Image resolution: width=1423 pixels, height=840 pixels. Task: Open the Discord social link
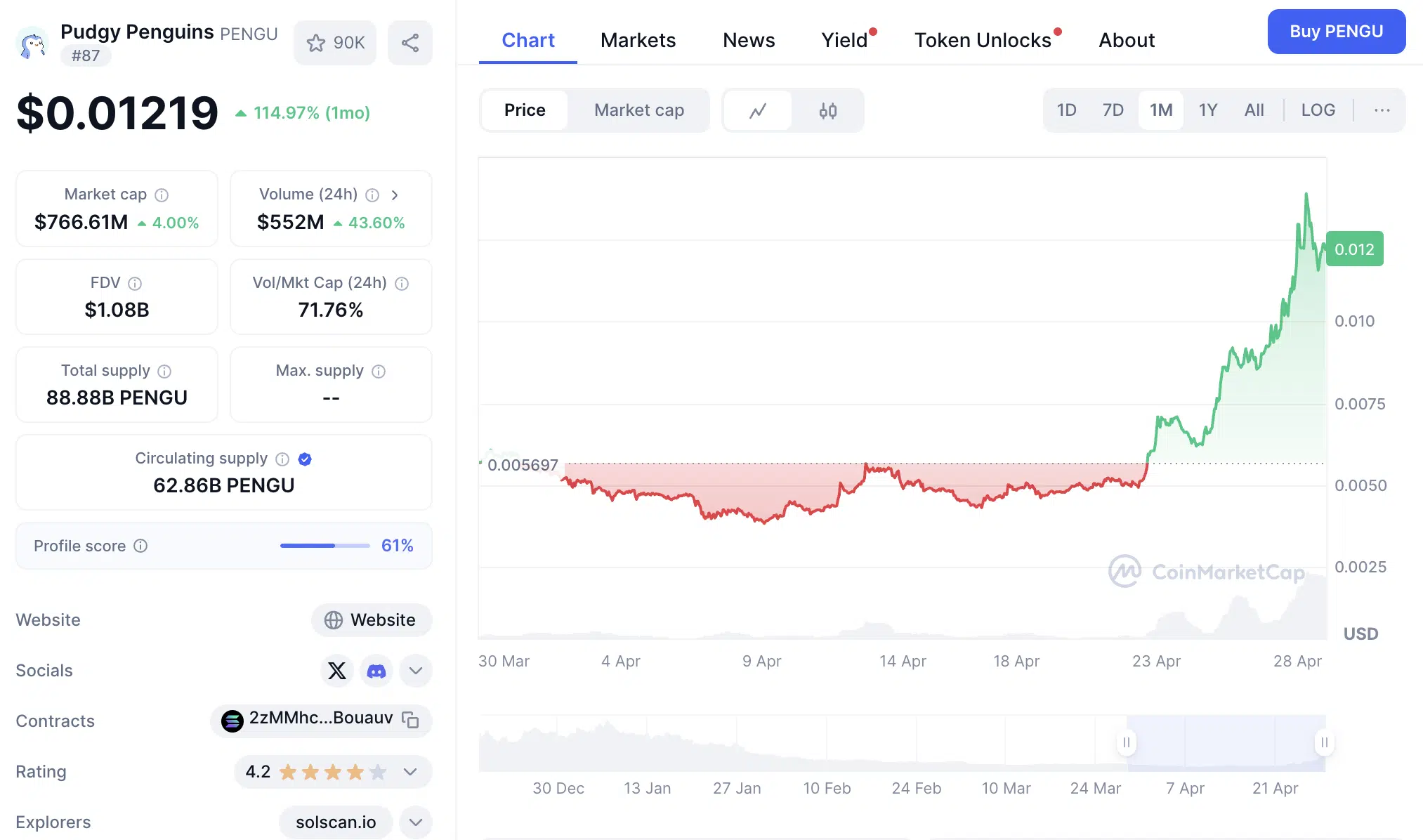tap(376, 671)
